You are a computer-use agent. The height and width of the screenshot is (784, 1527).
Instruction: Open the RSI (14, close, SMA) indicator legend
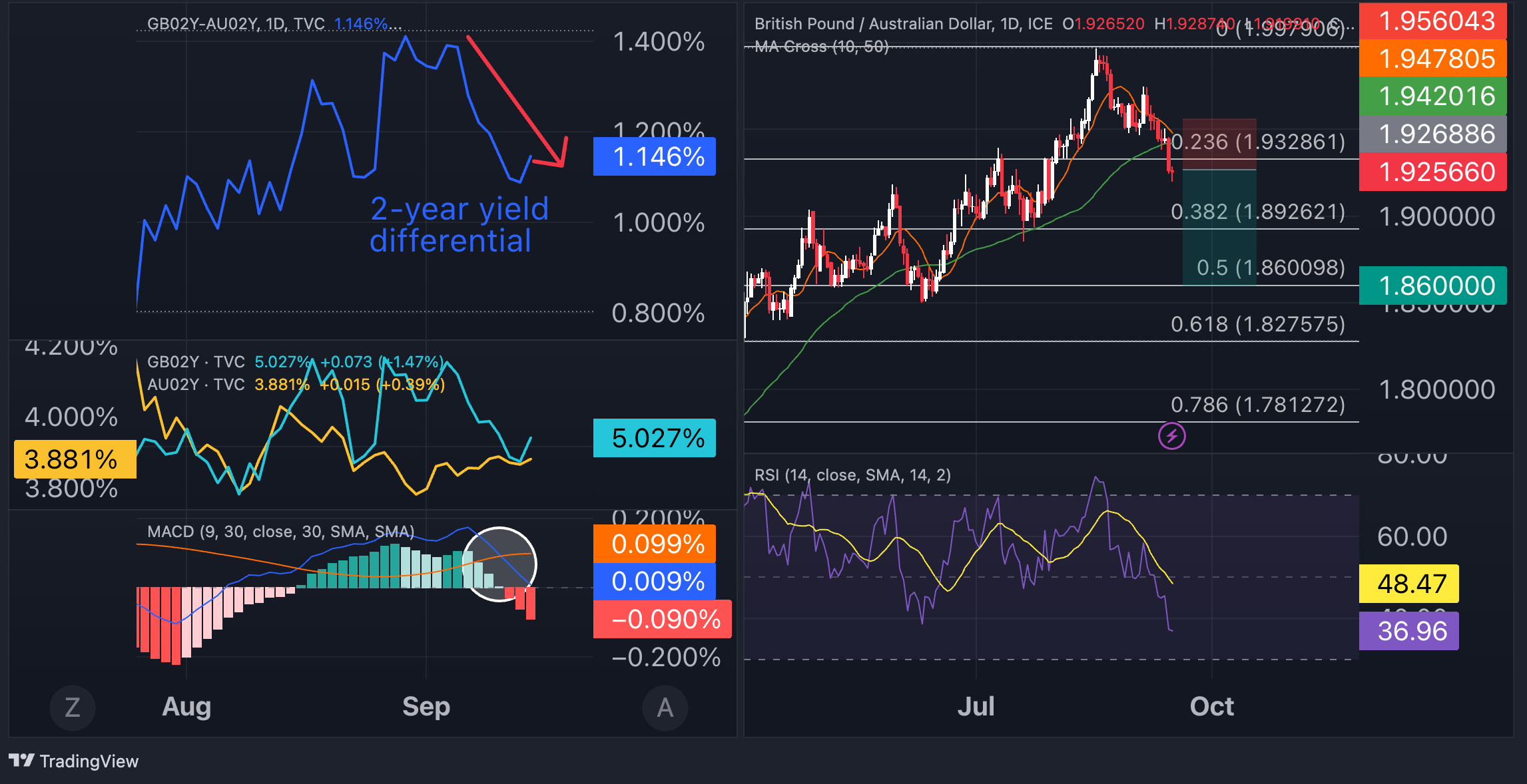coord(854,475)
